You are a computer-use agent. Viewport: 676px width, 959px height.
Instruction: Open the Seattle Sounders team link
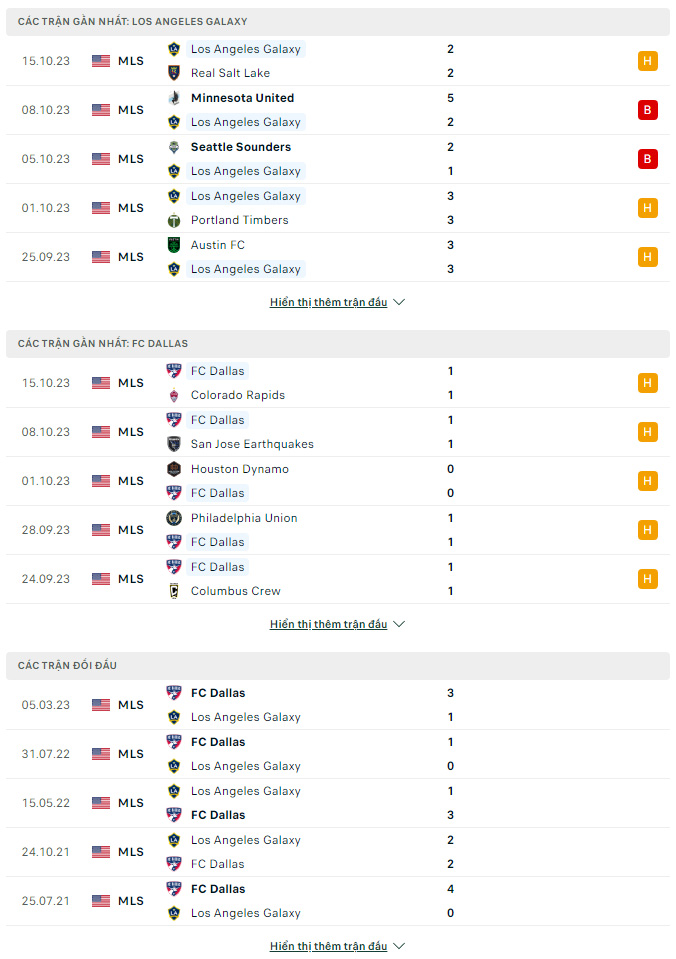point(240,147)
